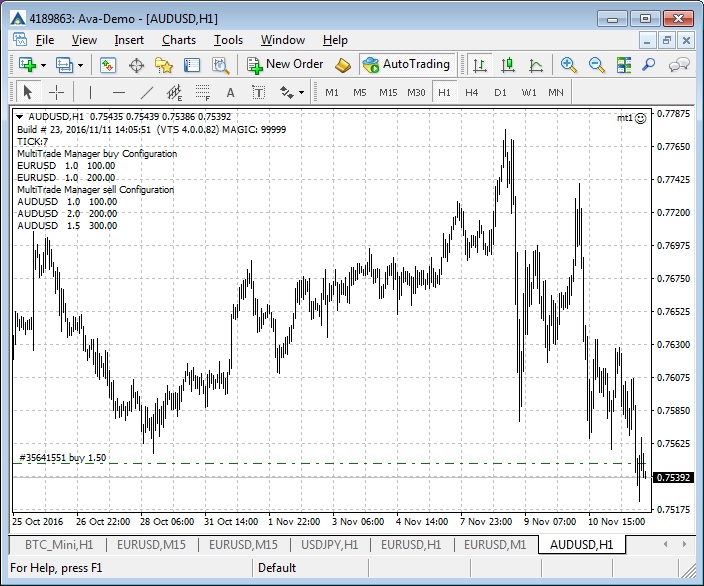The width and height of the screenshot is (704, 586).
Task: Select the M30 timeframe
Action: 416,93
